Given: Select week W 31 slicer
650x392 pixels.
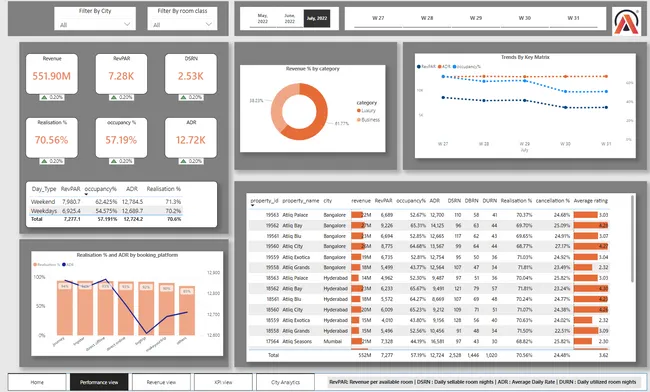Looking at the screenshot, I should click(x=573, y=18).
